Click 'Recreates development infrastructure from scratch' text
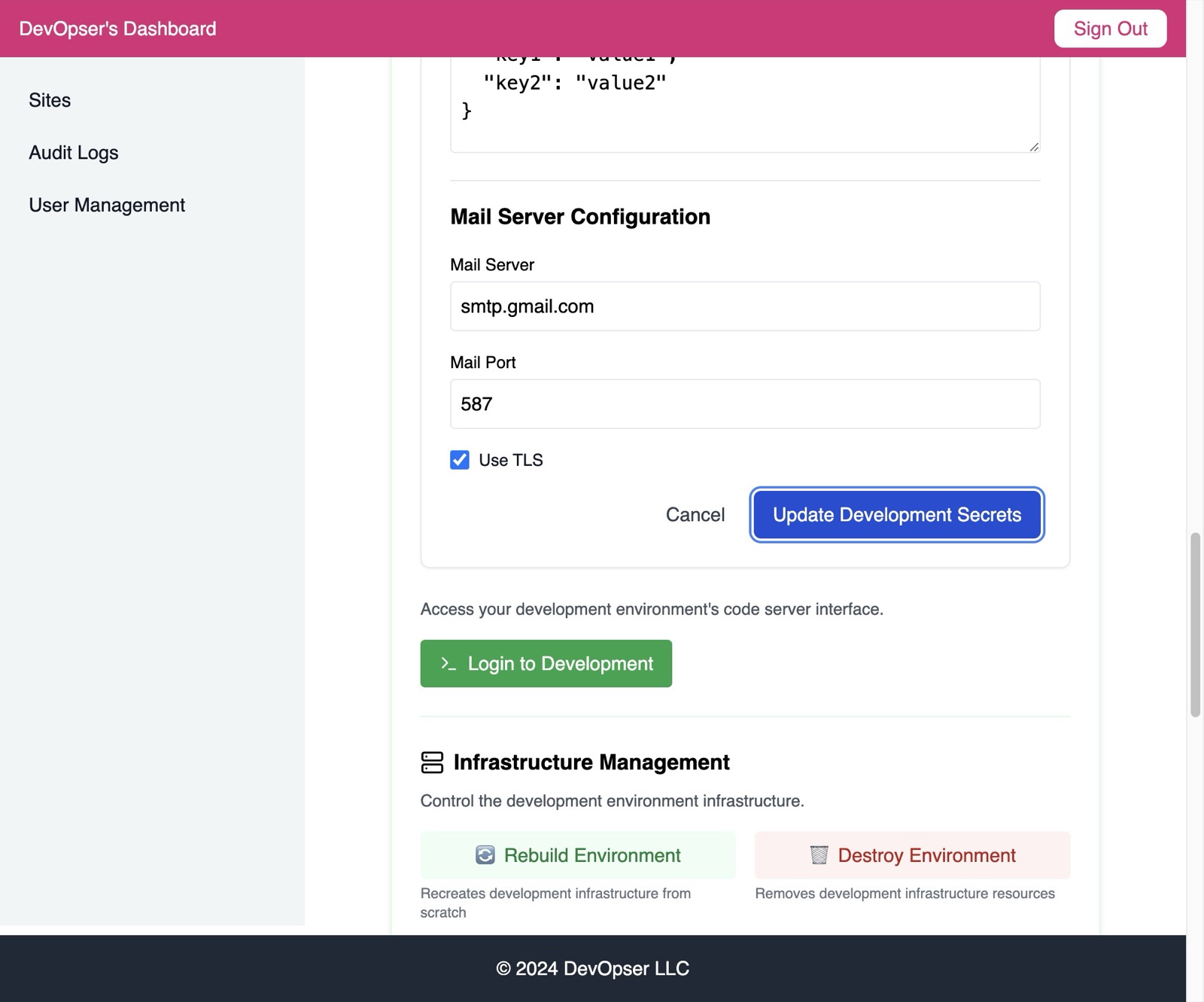The image size is (1204, 1002). pos(555,903)
